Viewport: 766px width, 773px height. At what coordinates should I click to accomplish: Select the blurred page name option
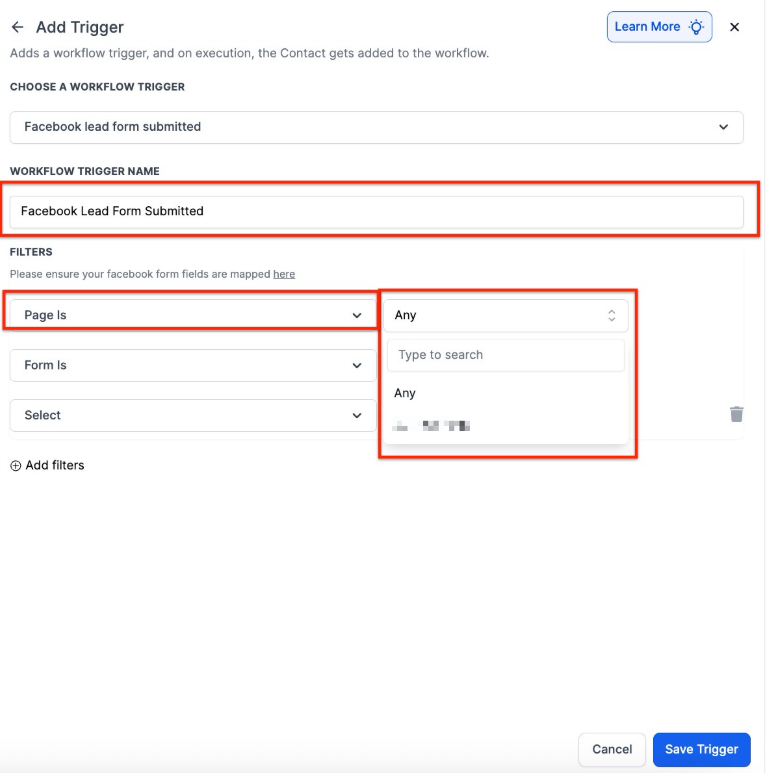432,426
